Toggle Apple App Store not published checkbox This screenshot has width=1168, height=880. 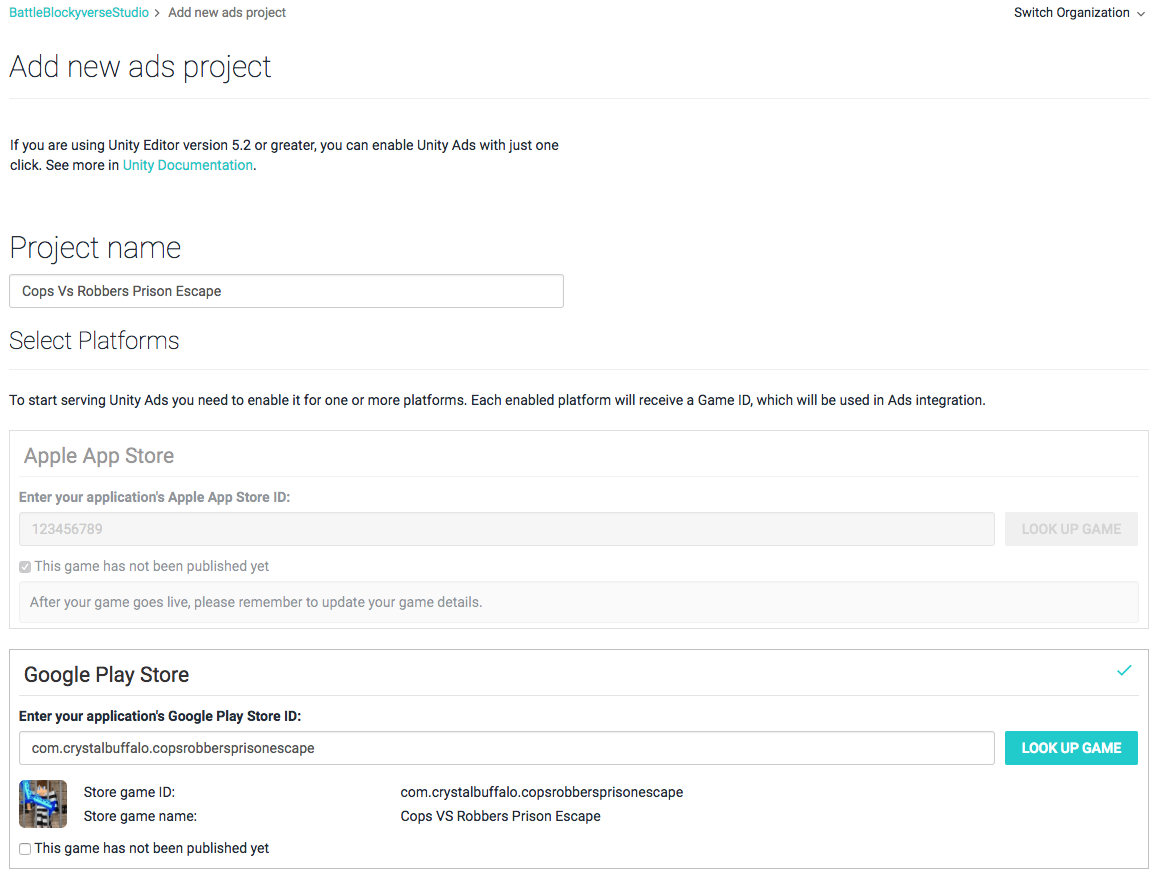pos(25,567)
